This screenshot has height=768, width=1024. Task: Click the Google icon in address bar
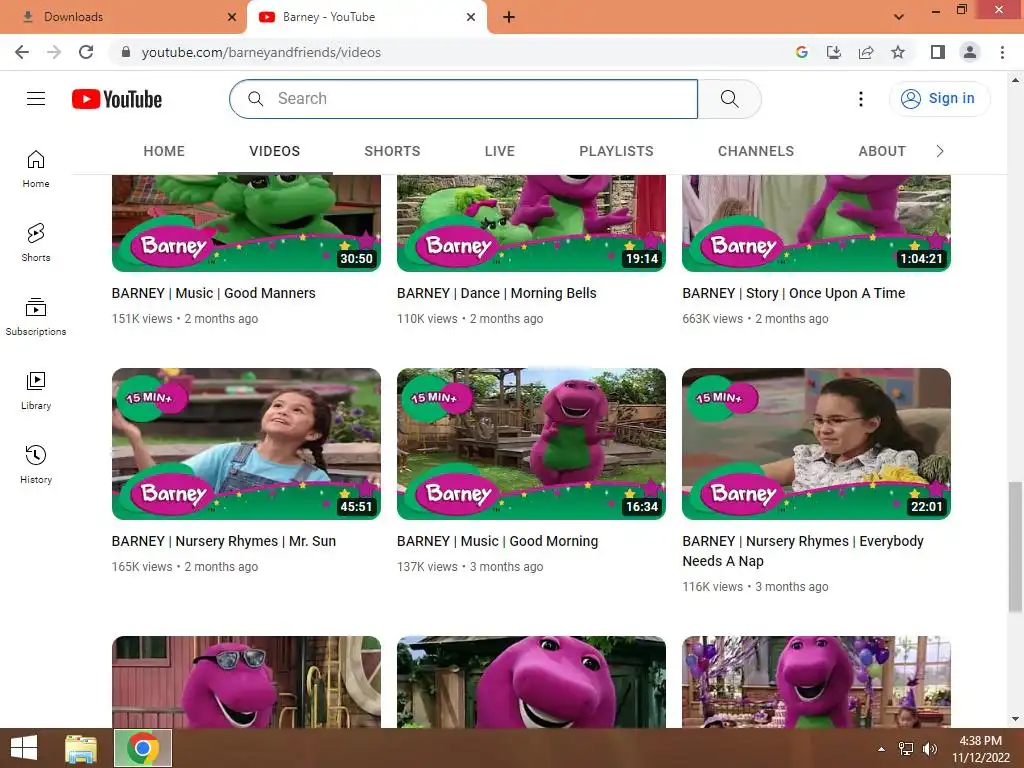[802, 52]
